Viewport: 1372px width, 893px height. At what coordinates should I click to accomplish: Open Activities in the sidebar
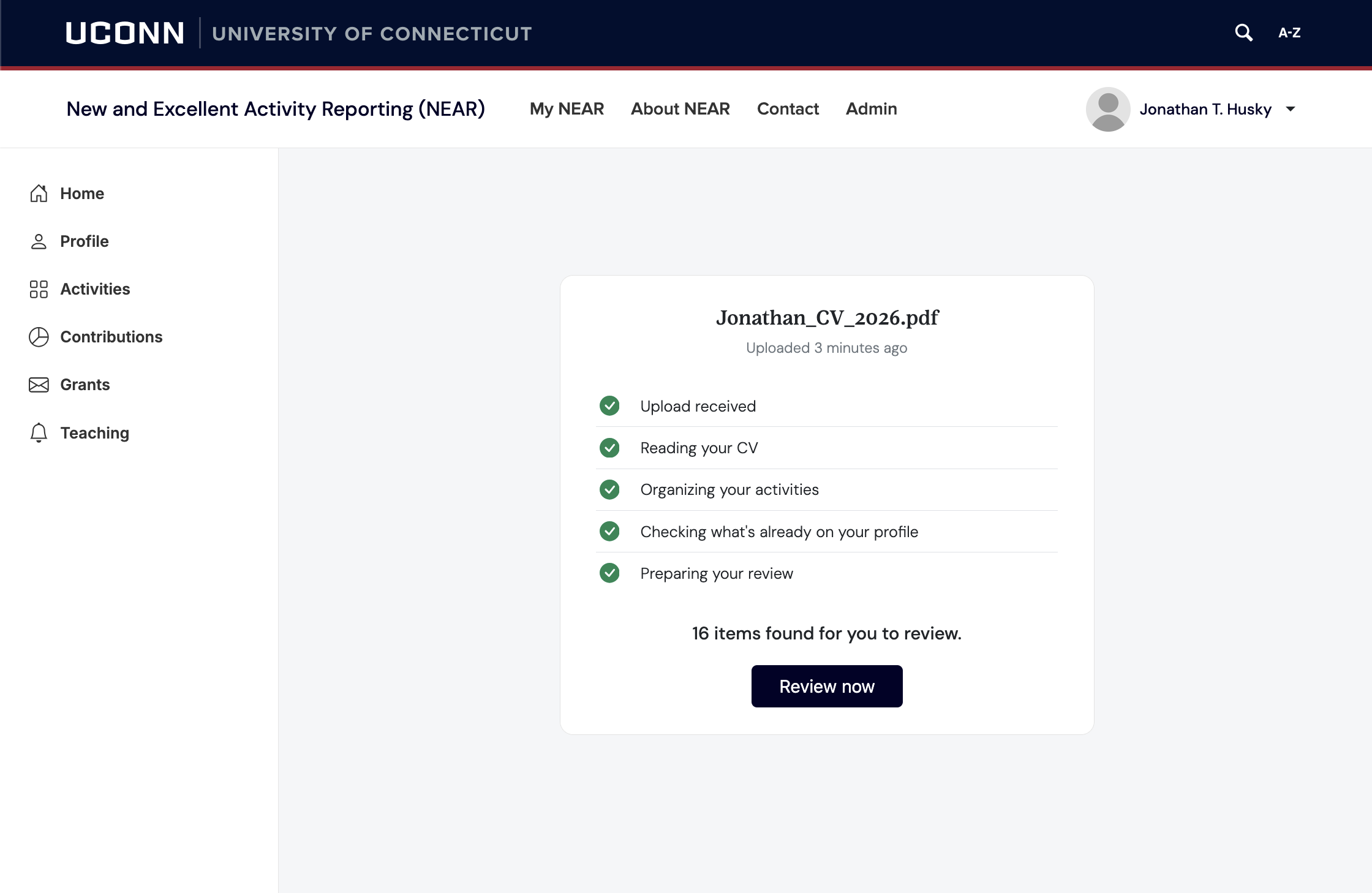tap(95, 289)
